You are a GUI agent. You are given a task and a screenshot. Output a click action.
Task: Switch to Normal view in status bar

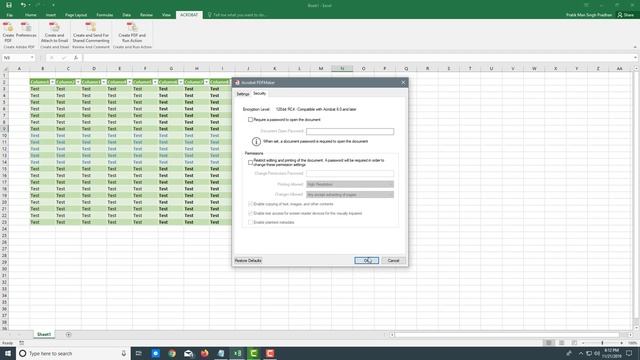pos(549,343)
